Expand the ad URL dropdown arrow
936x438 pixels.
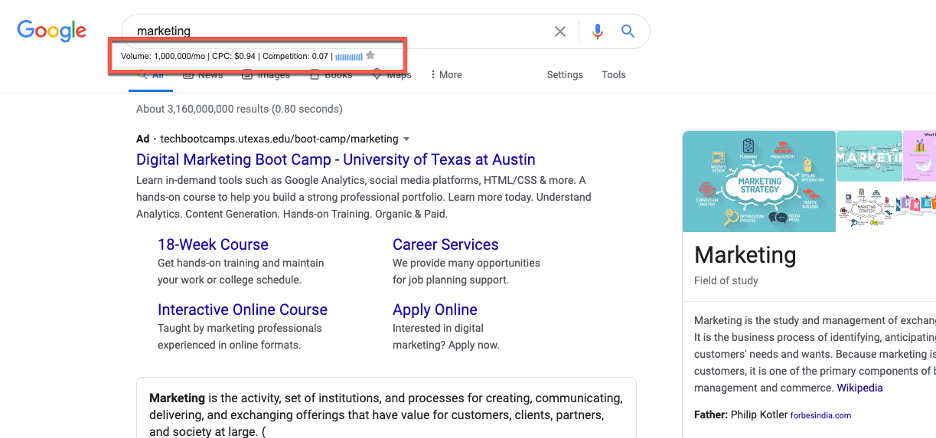[406, 139]
